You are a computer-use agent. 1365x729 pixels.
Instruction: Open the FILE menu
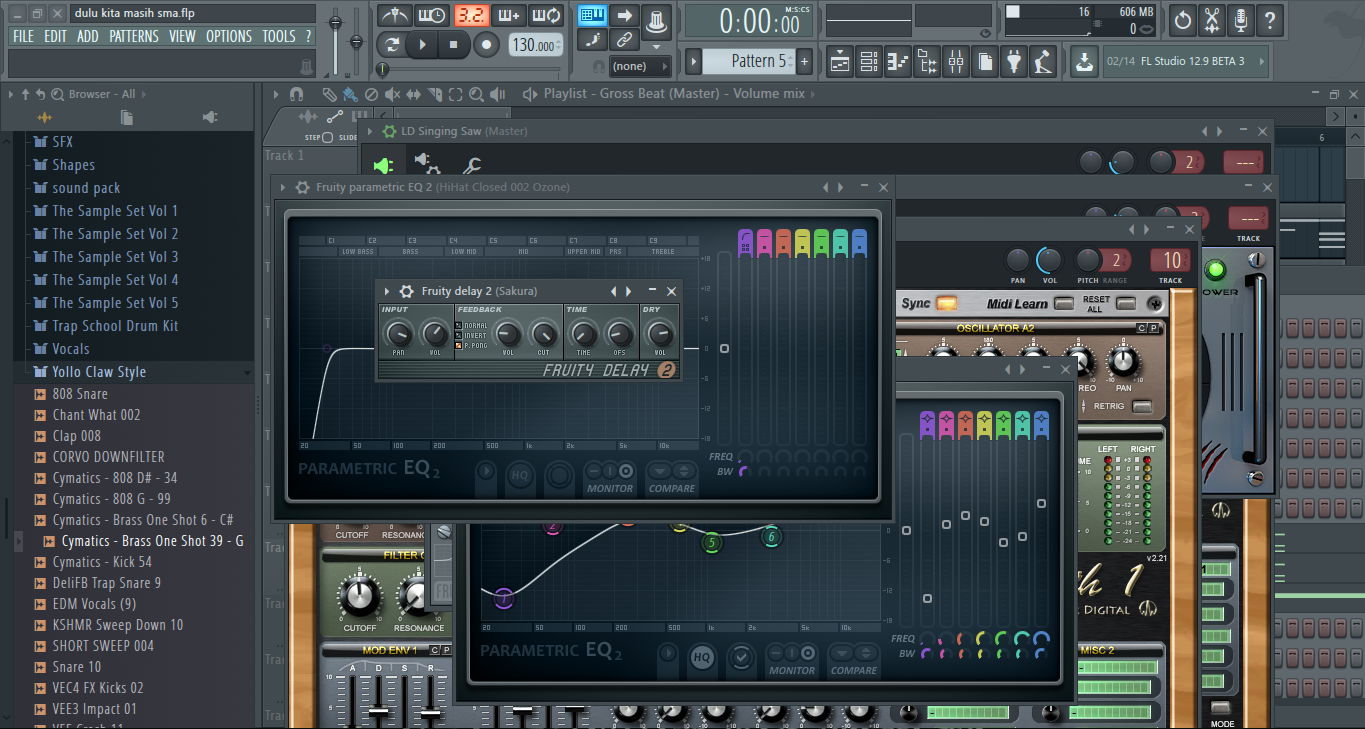click(23, 36)
